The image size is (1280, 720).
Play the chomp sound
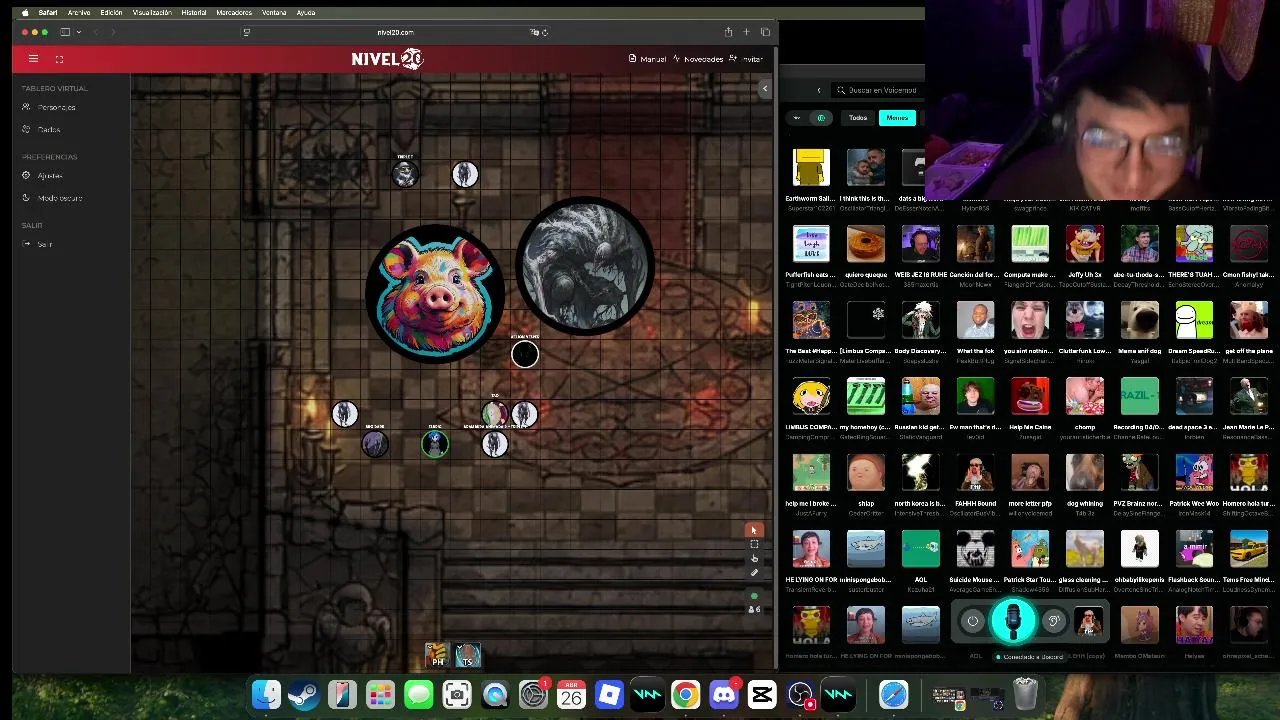click(x=1085, y=396)
